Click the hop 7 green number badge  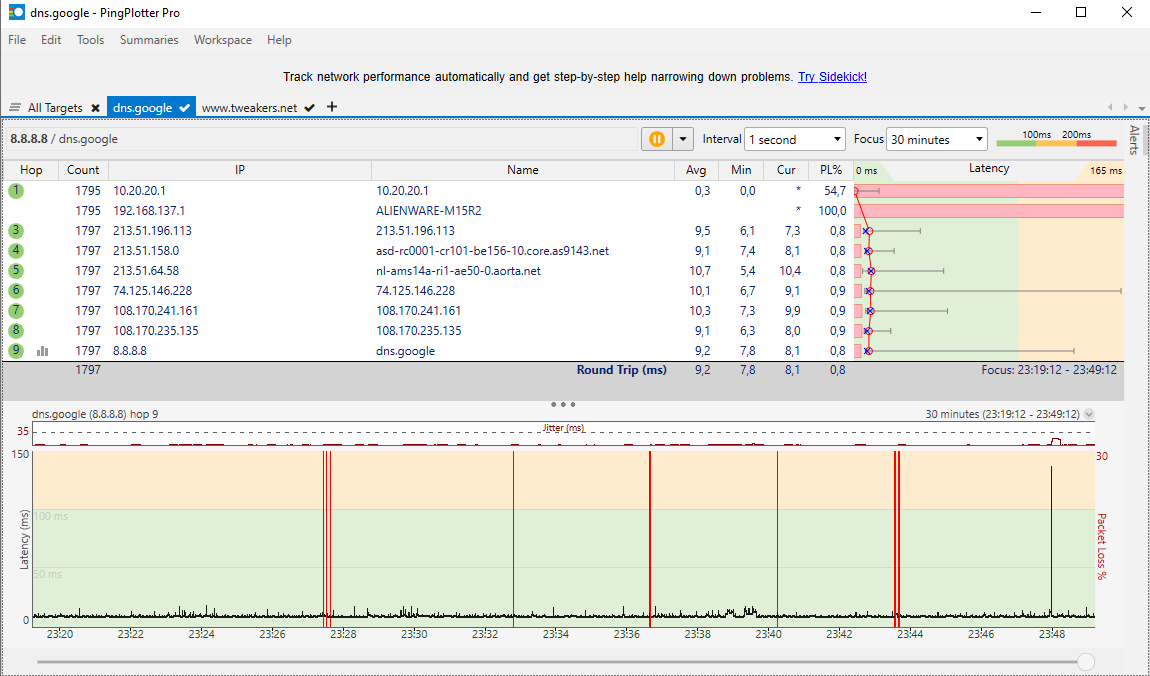pos(16,311)
